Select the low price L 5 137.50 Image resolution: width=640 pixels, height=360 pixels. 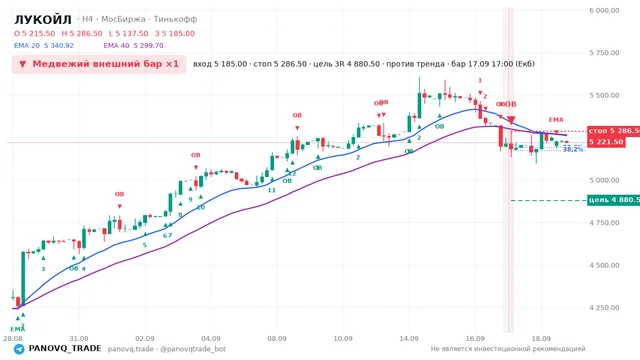click(129, 33)
